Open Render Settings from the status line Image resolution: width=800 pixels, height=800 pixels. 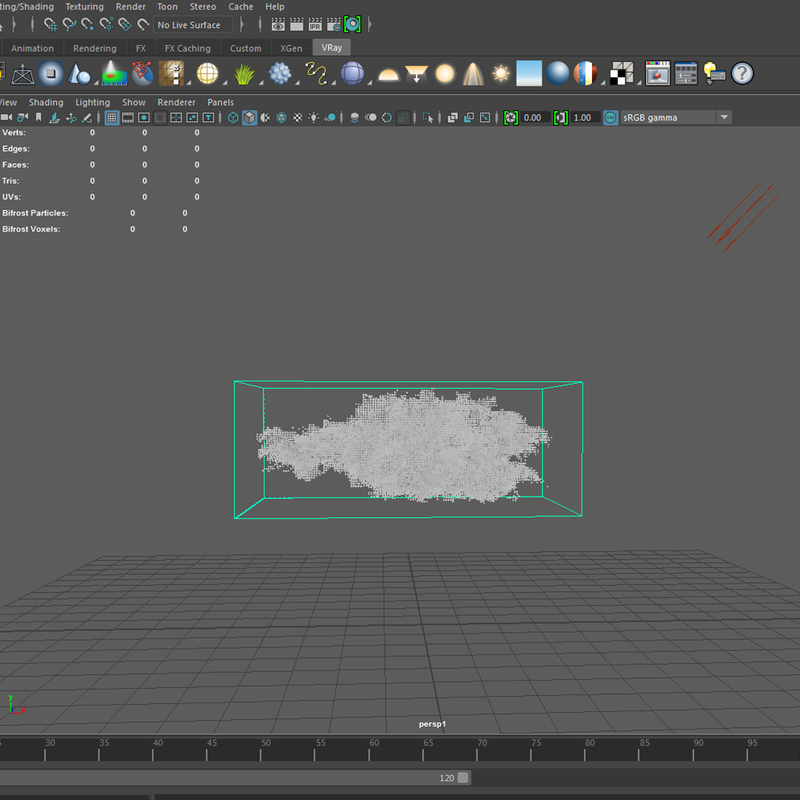[x=334, y=23]
